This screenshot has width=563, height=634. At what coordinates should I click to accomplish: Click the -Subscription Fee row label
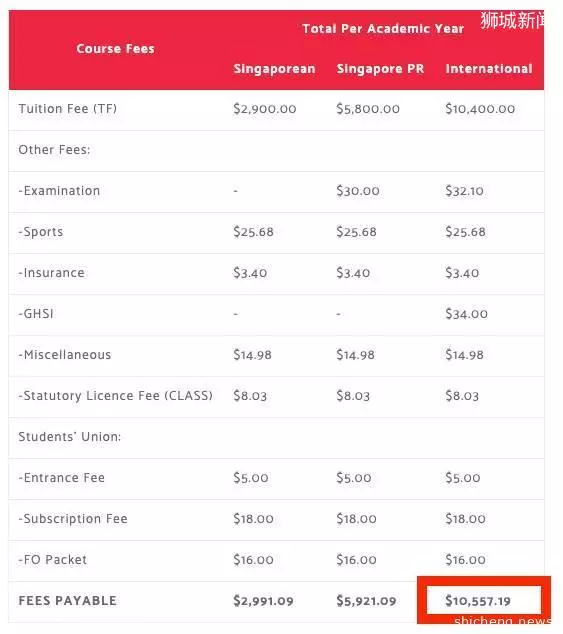[73, 519]
